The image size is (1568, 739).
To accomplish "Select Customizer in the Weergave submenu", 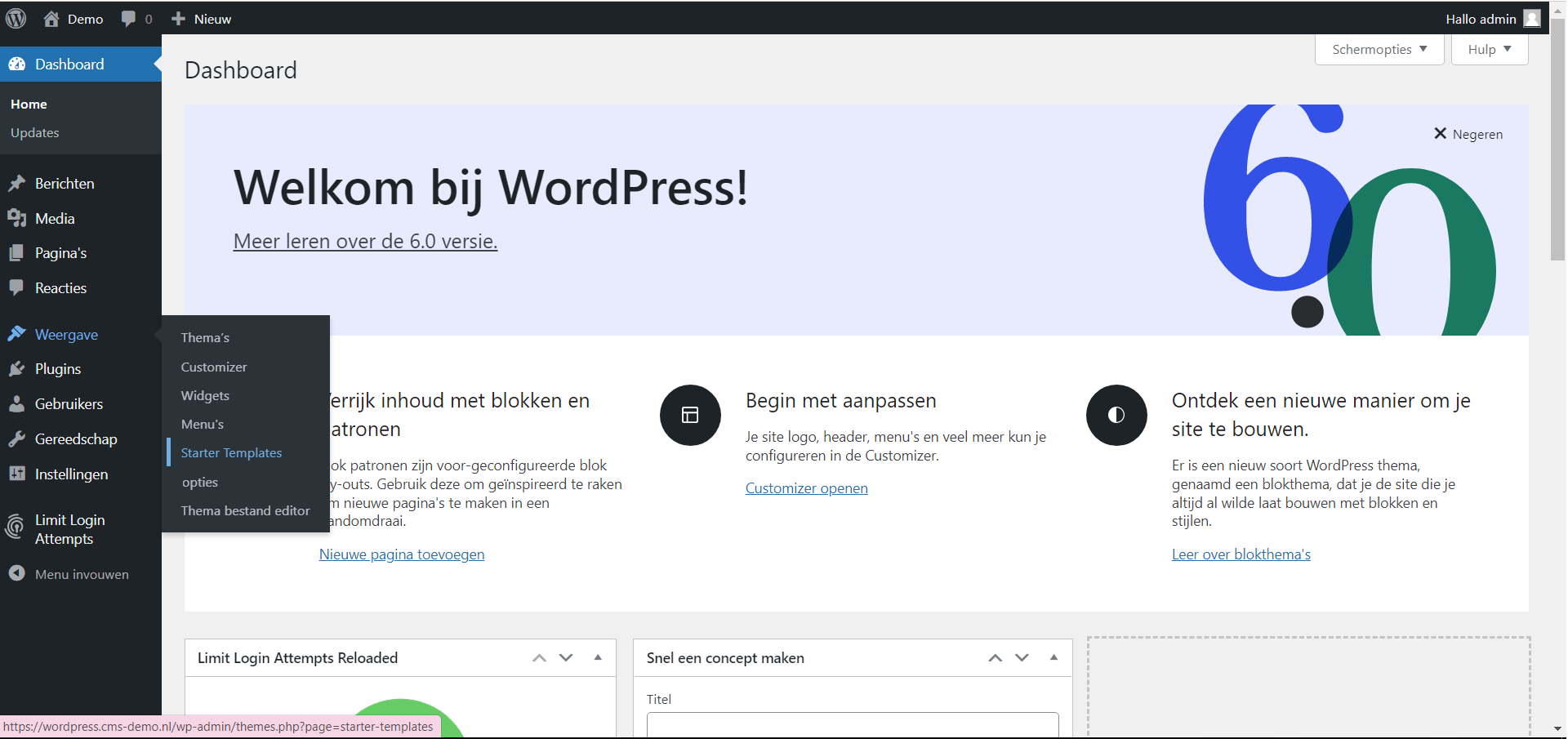I will tap(214, 367).
